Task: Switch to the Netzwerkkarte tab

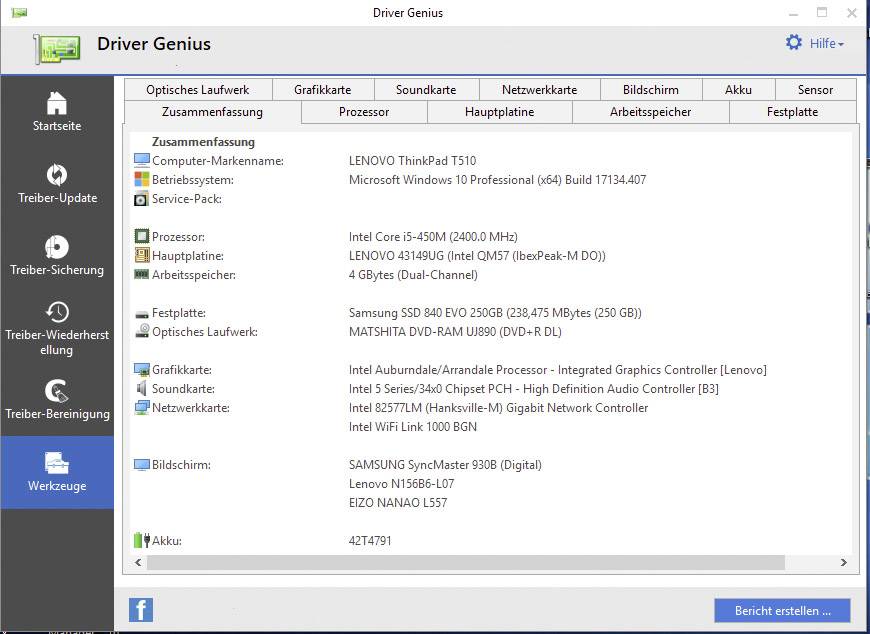Action: (539, 89)
